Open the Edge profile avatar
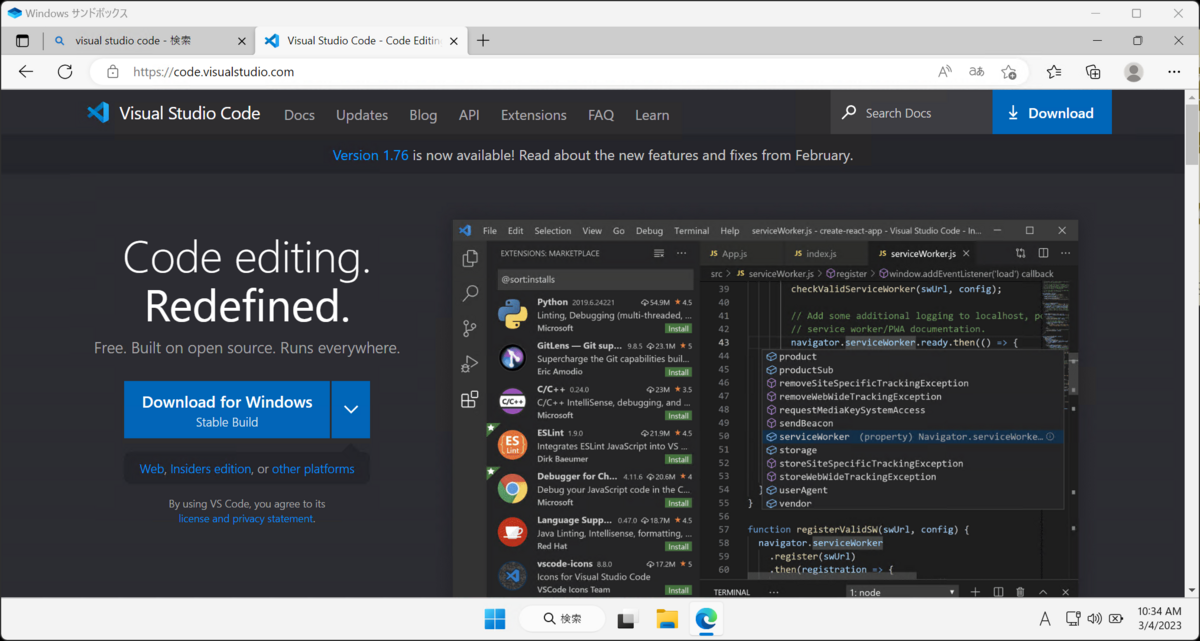 click(x=1133, y=72)
